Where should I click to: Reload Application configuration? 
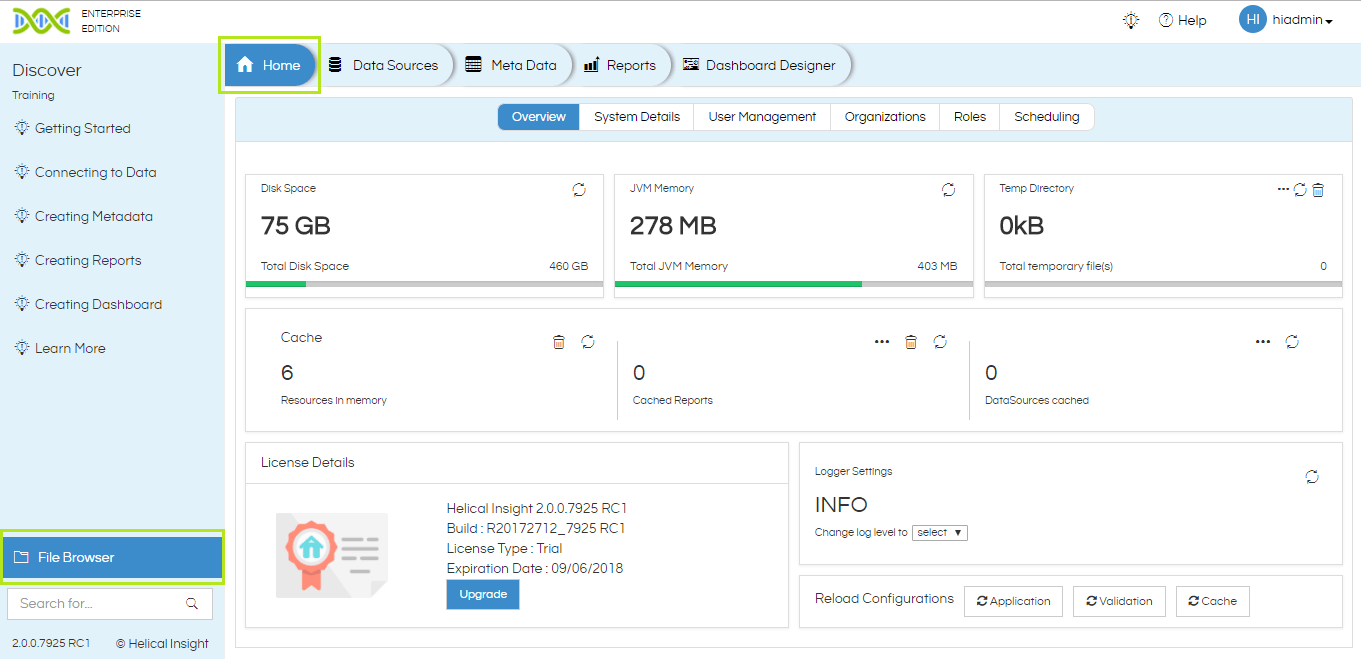point(1014,601)
